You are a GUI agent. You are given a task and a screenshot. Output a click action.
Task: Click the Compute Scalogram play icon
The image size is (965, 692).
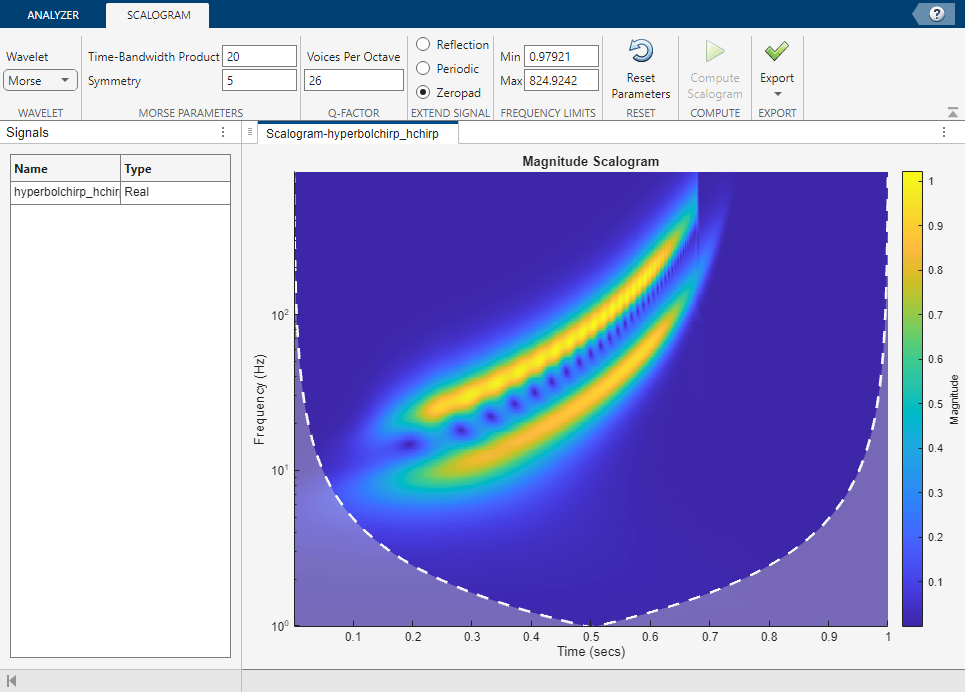pos(715,51)
